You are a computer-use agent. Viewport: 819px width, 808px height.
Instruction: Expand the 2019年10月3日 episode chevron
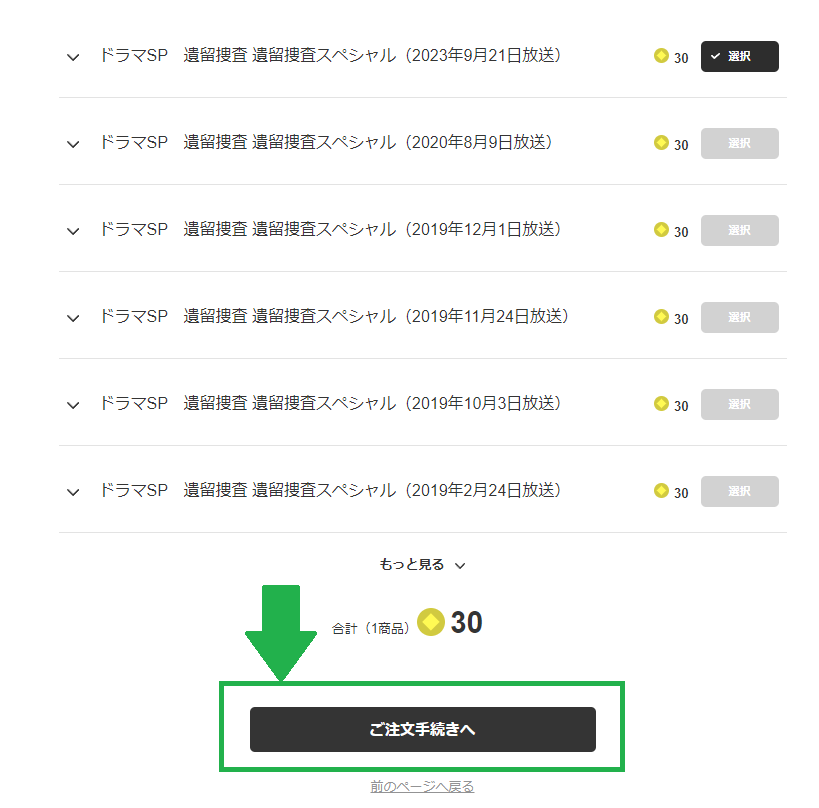73,406
